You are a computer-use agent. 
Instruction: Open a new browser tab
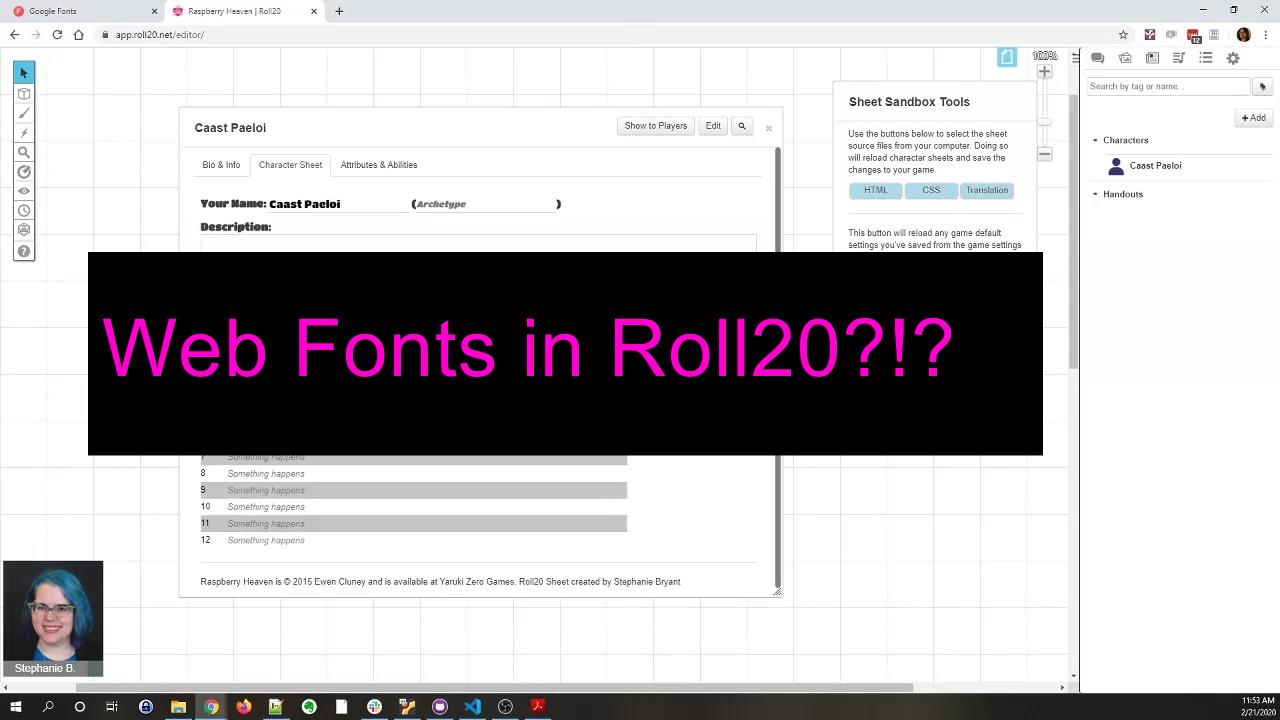(x=339, y=11)
